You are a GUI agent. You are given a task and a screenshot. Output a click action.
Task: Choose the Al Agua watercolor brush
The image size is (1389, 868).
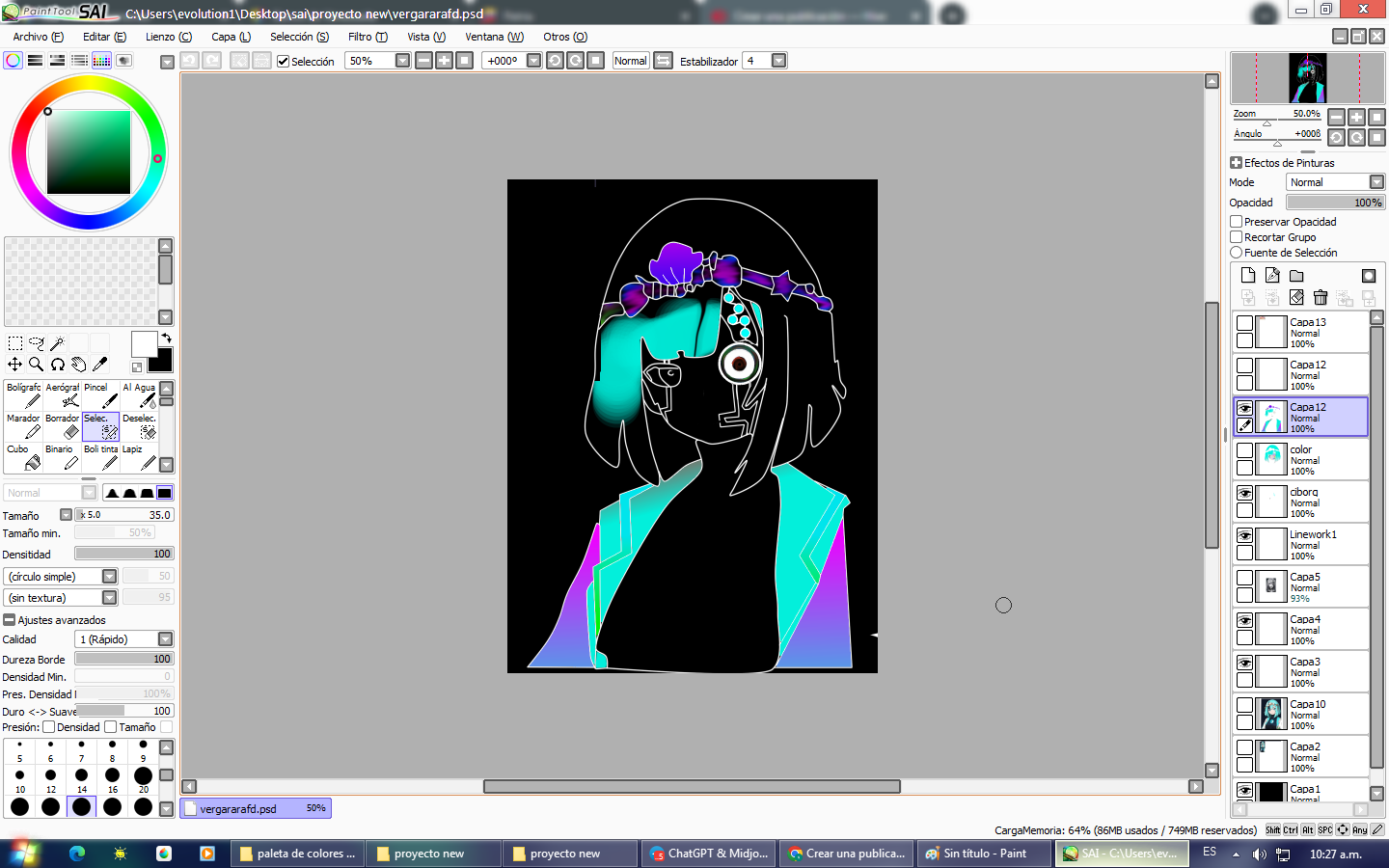[139, 395]
